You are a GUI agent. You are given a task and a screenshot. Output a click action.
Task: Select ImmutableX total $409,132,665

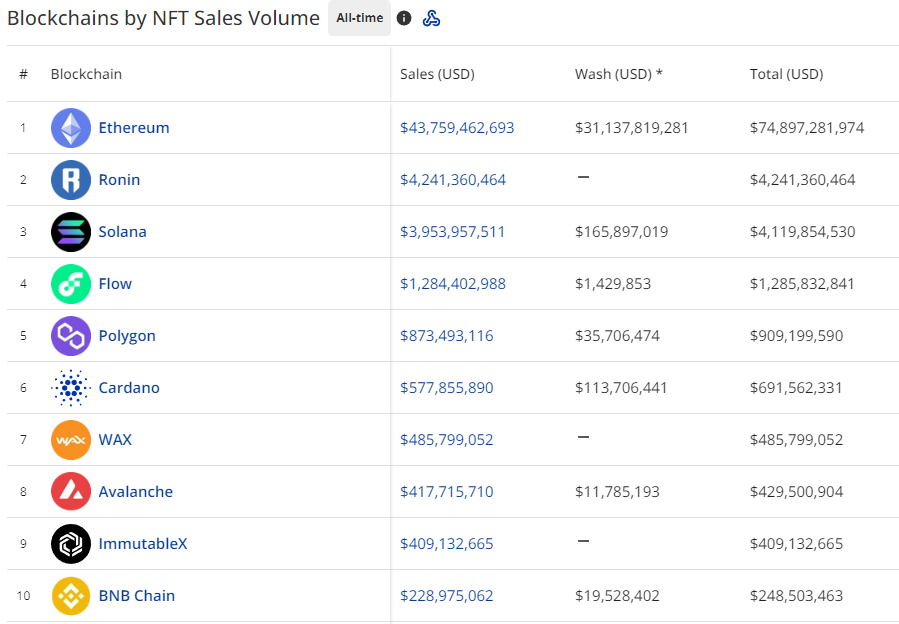(x=796, y=544)
